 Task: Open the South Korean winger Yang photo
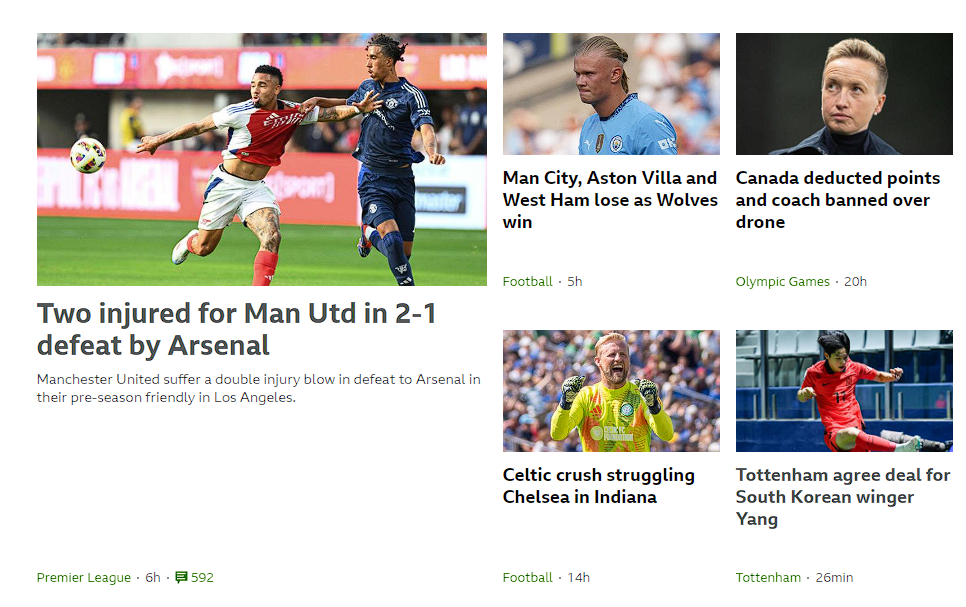click(844, 391)
